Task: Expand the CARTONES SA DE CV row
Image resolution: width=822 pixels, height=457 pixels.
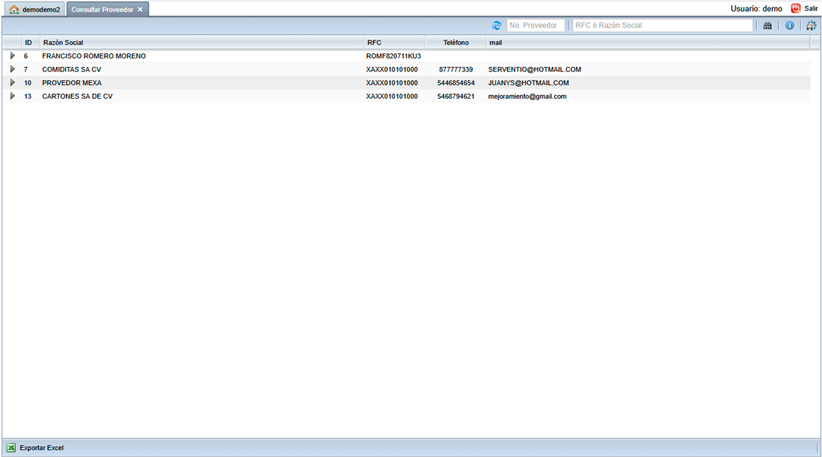Action: [x=13, y=96]
